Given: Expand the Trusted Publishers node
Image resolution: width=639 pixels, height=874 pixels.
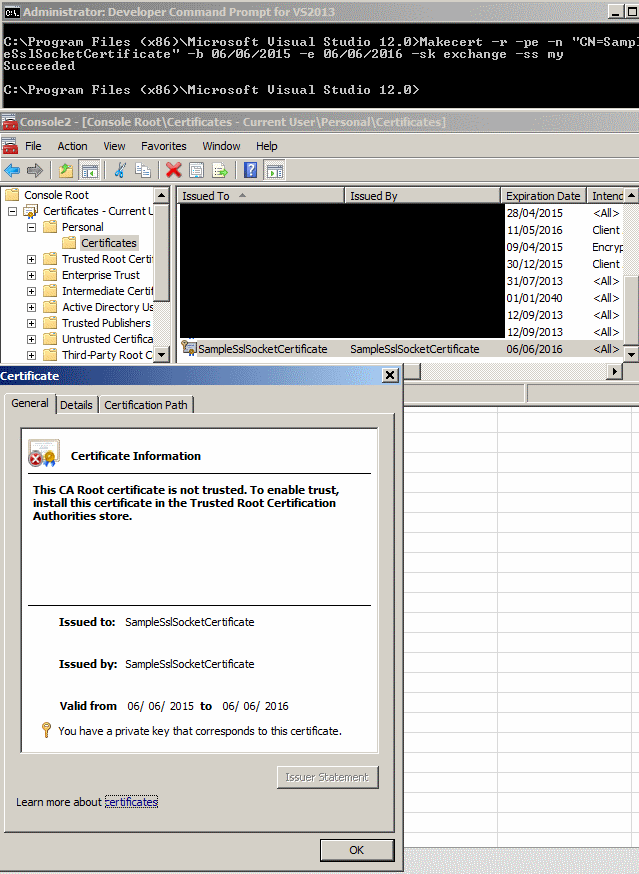Looking at the screenshot, I should [x=31, y=323].
